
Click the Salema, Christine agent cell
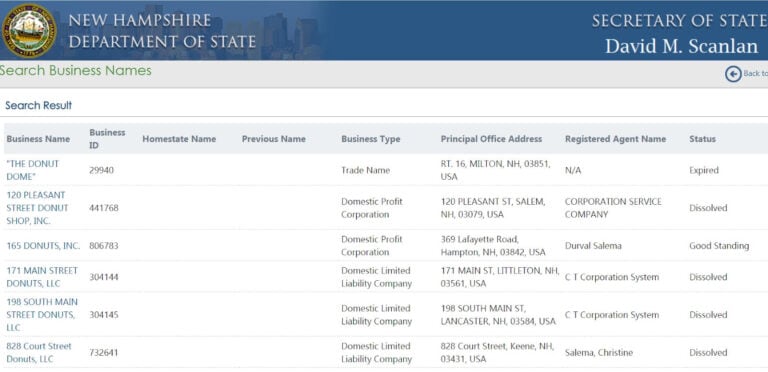(x=599, y=352)
